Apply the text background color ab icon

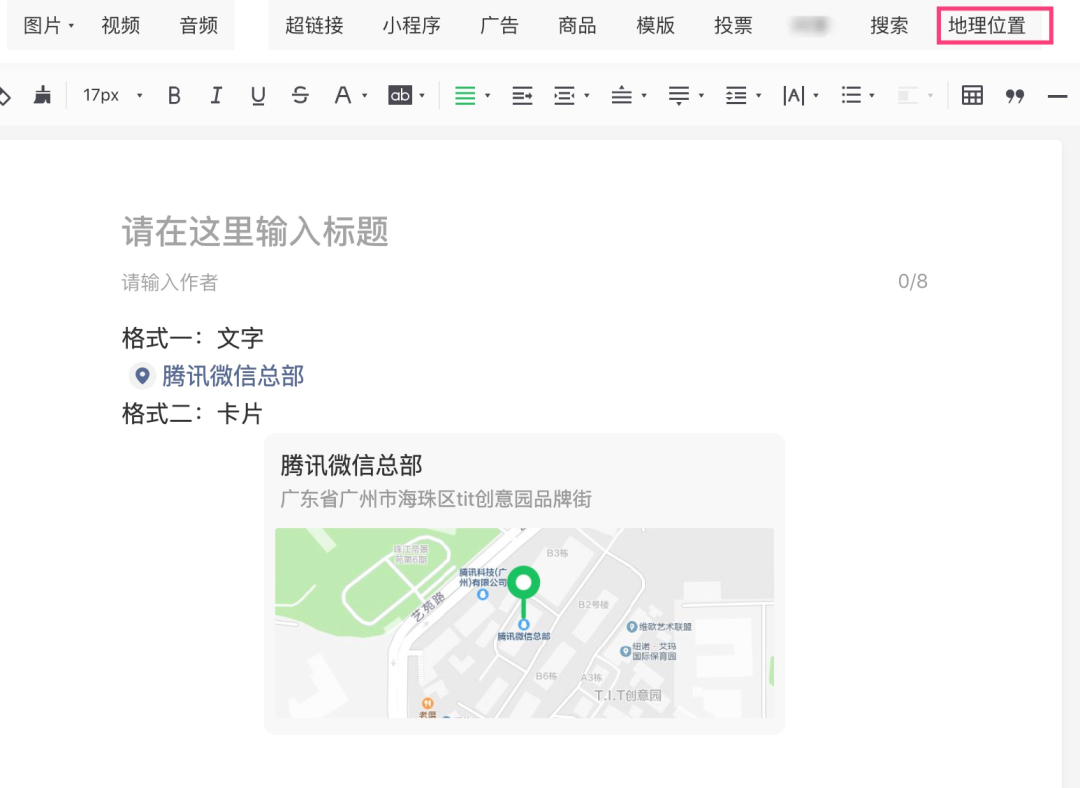[400, 95]
